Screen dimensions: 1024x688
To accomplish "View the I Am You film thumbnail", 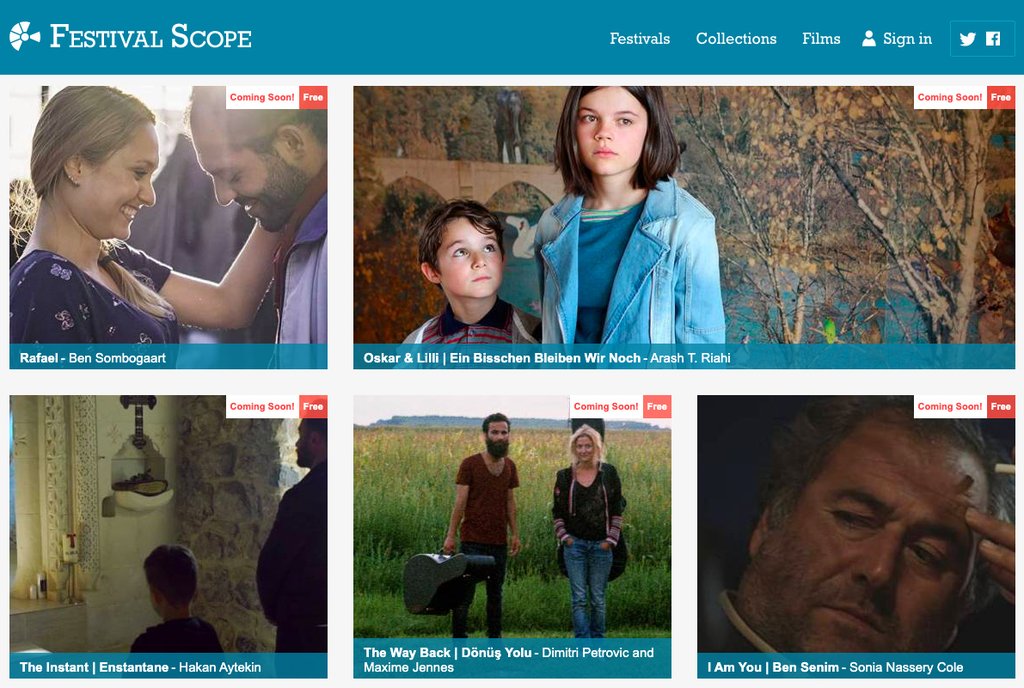I will coord(856,524).
